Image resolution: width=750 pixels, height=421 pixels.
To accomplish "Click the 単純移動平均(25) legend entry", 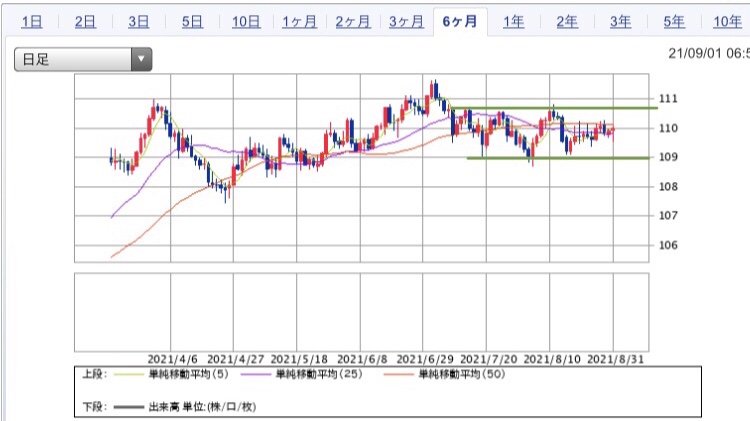I will 319,374.
